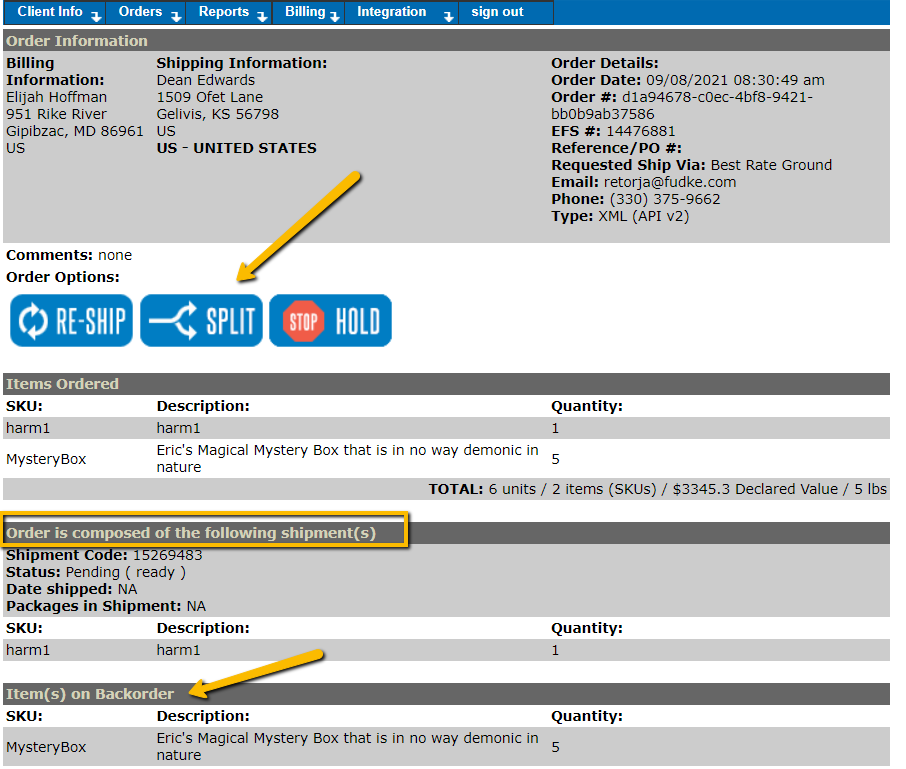Click quantity 5 in Items Ordered row
The height and width of the screenshot is (769, 906).
click(555, 459)
